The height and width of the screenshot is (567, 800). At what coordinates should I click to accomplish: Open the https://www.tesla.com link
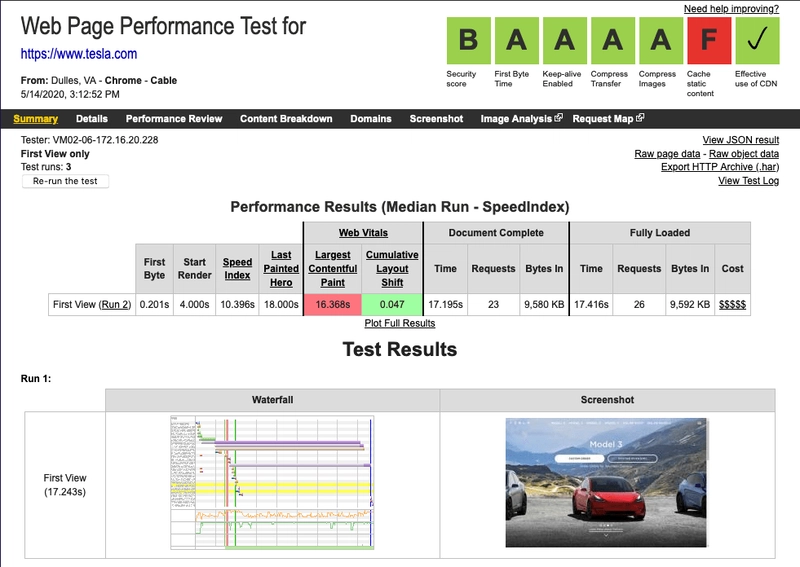tap(79, 54)
